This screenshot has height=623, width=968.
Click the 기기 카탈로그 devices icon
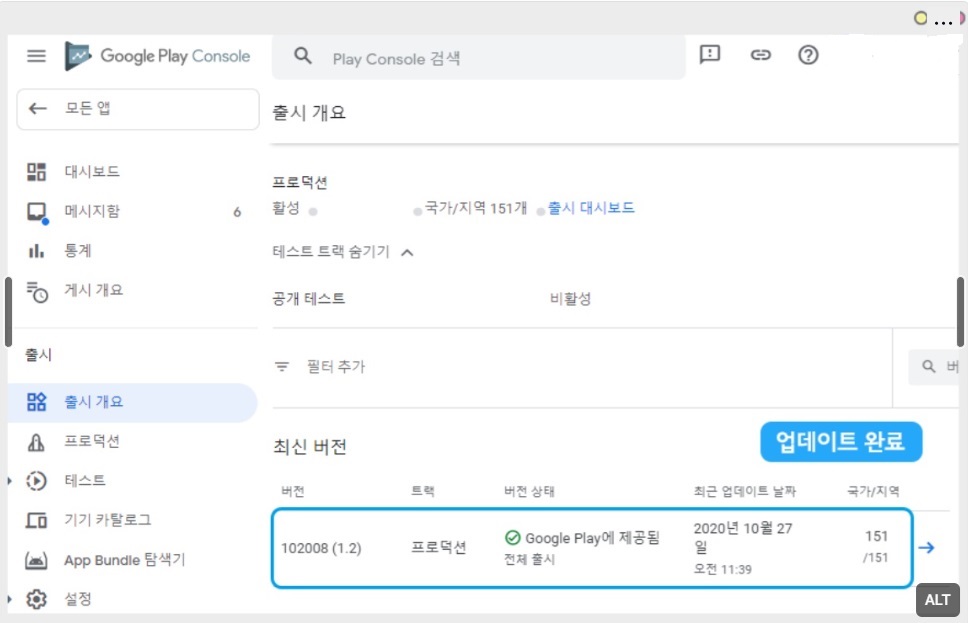coord(36,521)
